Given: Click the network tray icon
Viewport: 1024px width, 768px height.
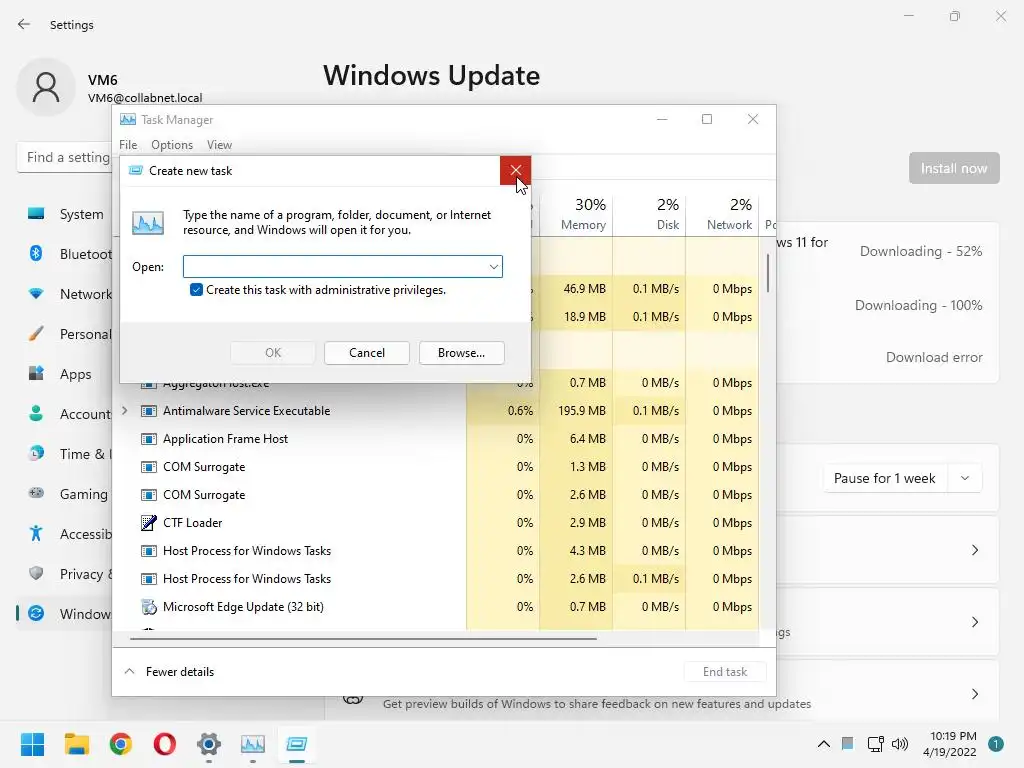Looking at the screenshot, I should pos(875,744).
